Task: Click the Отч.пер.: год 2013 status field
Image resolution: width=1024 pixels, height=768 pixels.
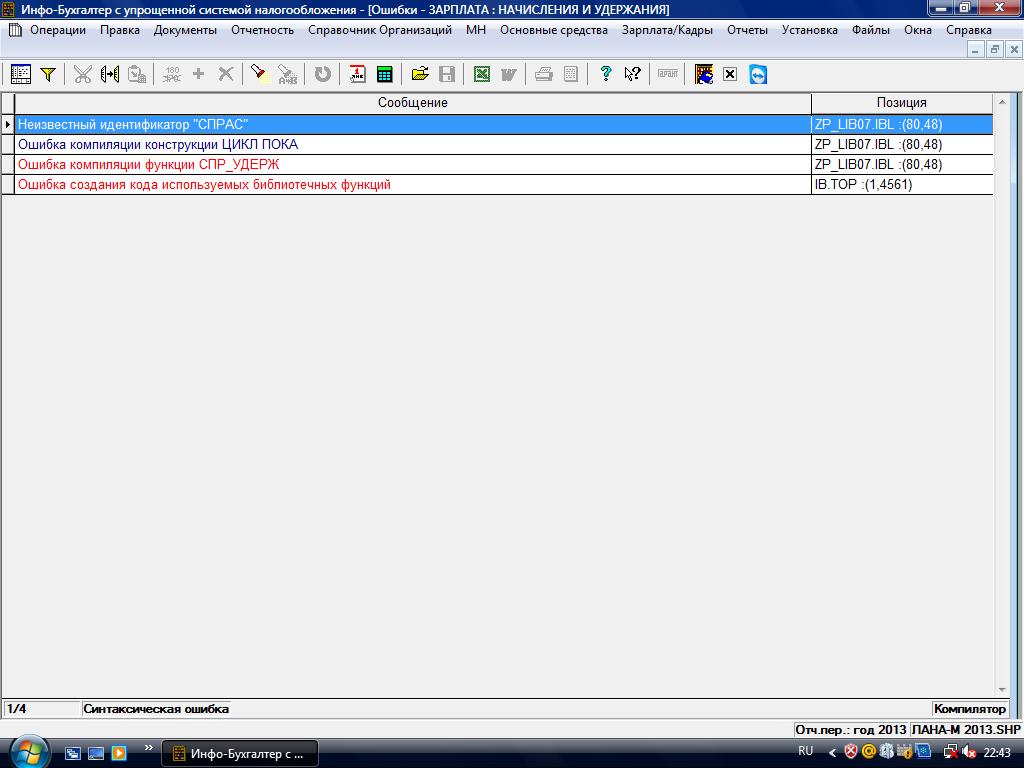Action: coord(850,729)
